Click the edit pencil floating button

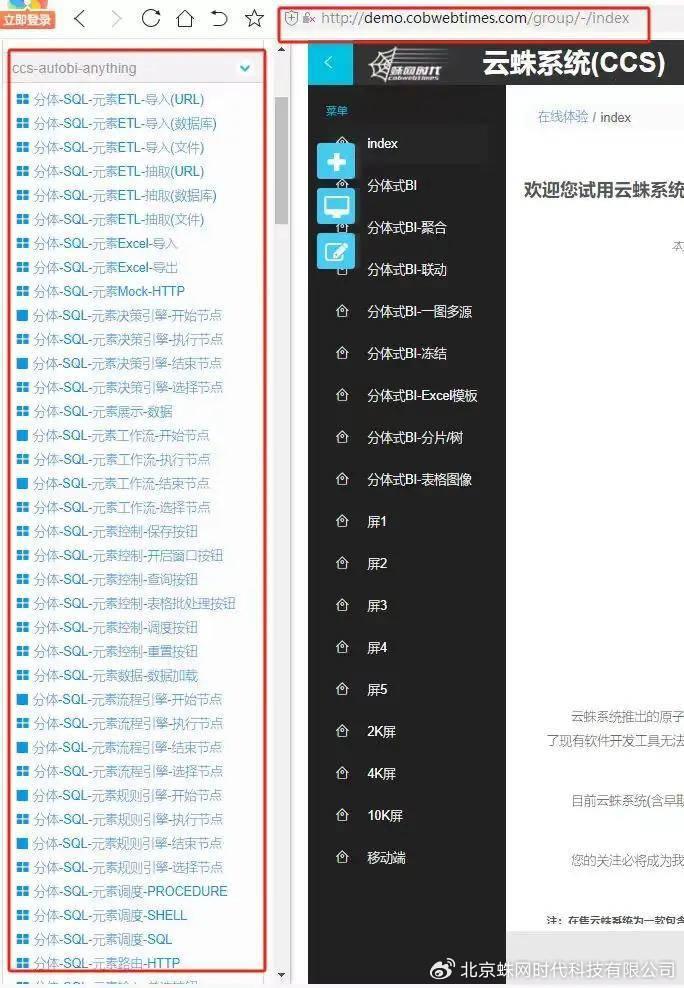click(336, 251)
